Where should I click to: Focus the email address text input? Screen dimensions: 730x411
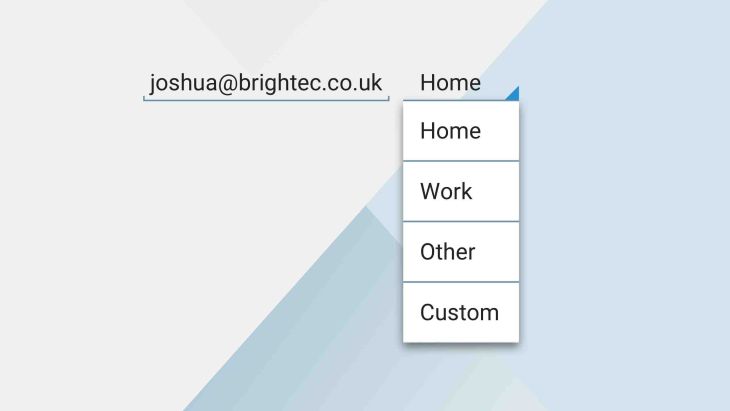pyautogui.click(x=266, y=83)
